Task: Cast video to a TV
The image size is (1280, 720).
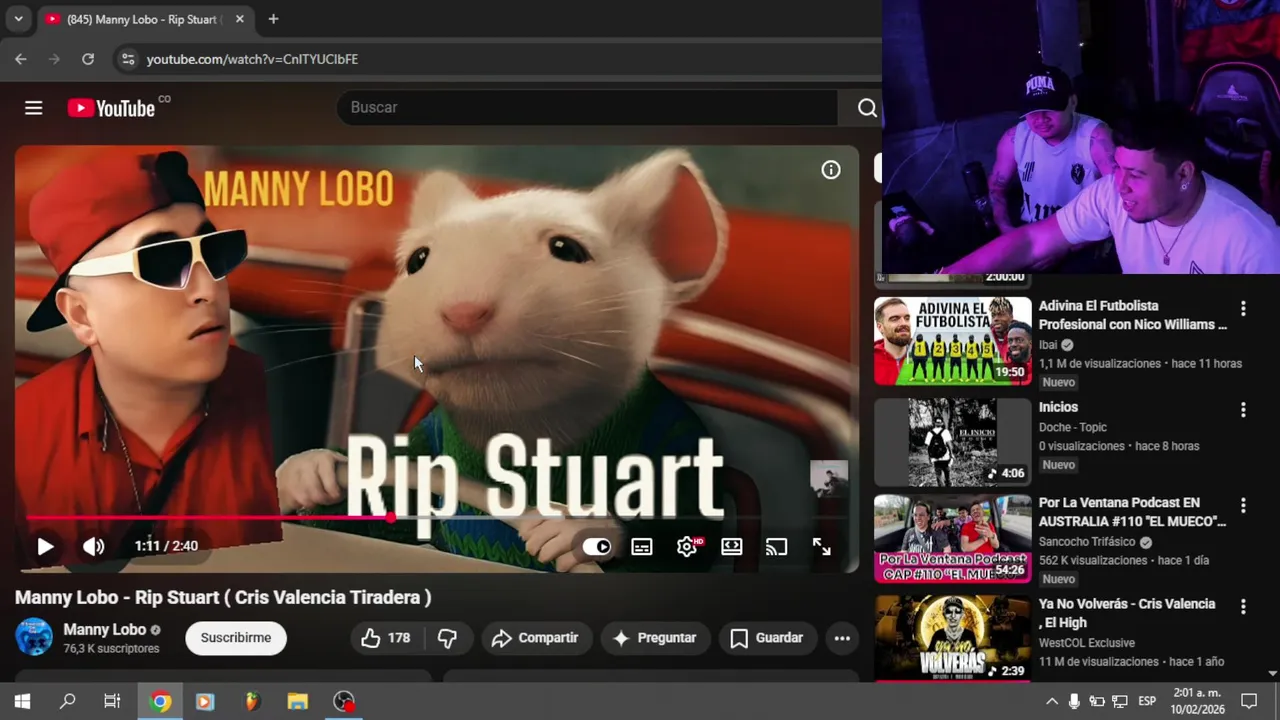Action: coord(777,547)
